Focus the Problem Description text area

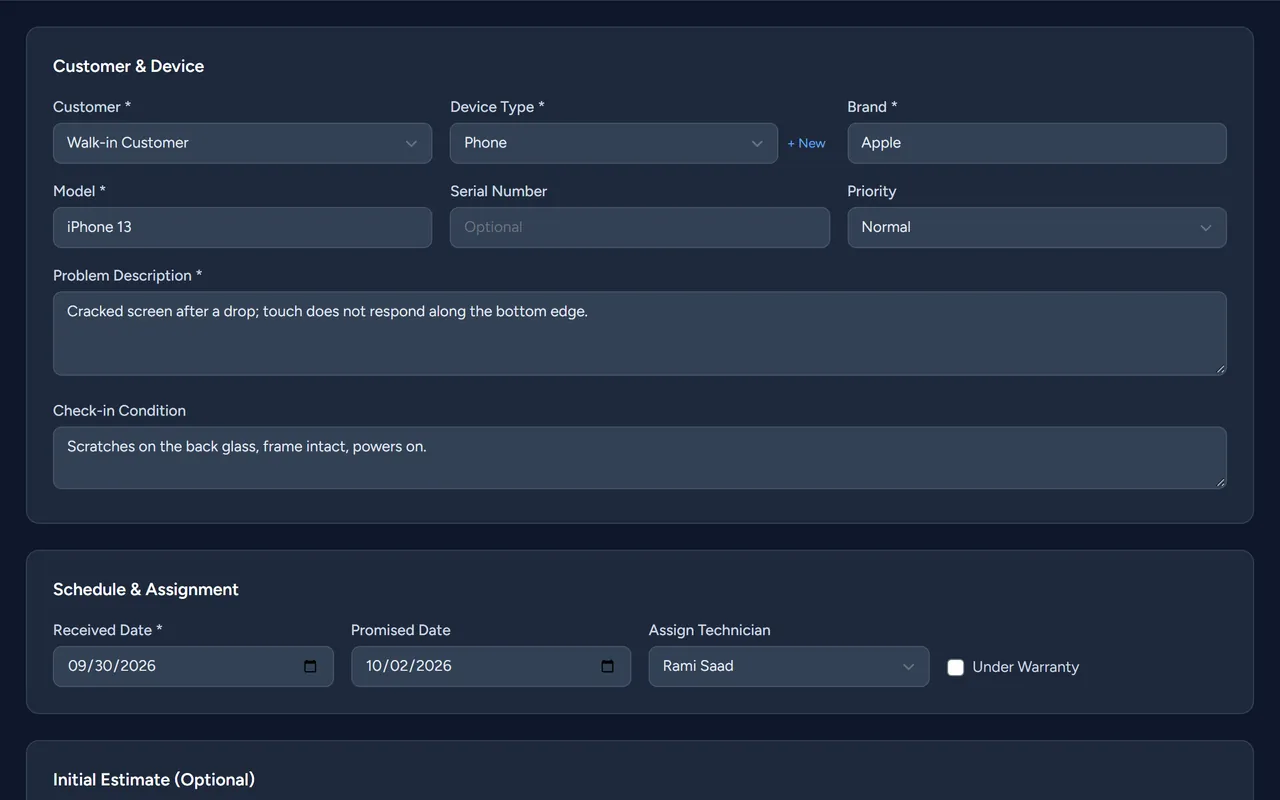[640, 333]
